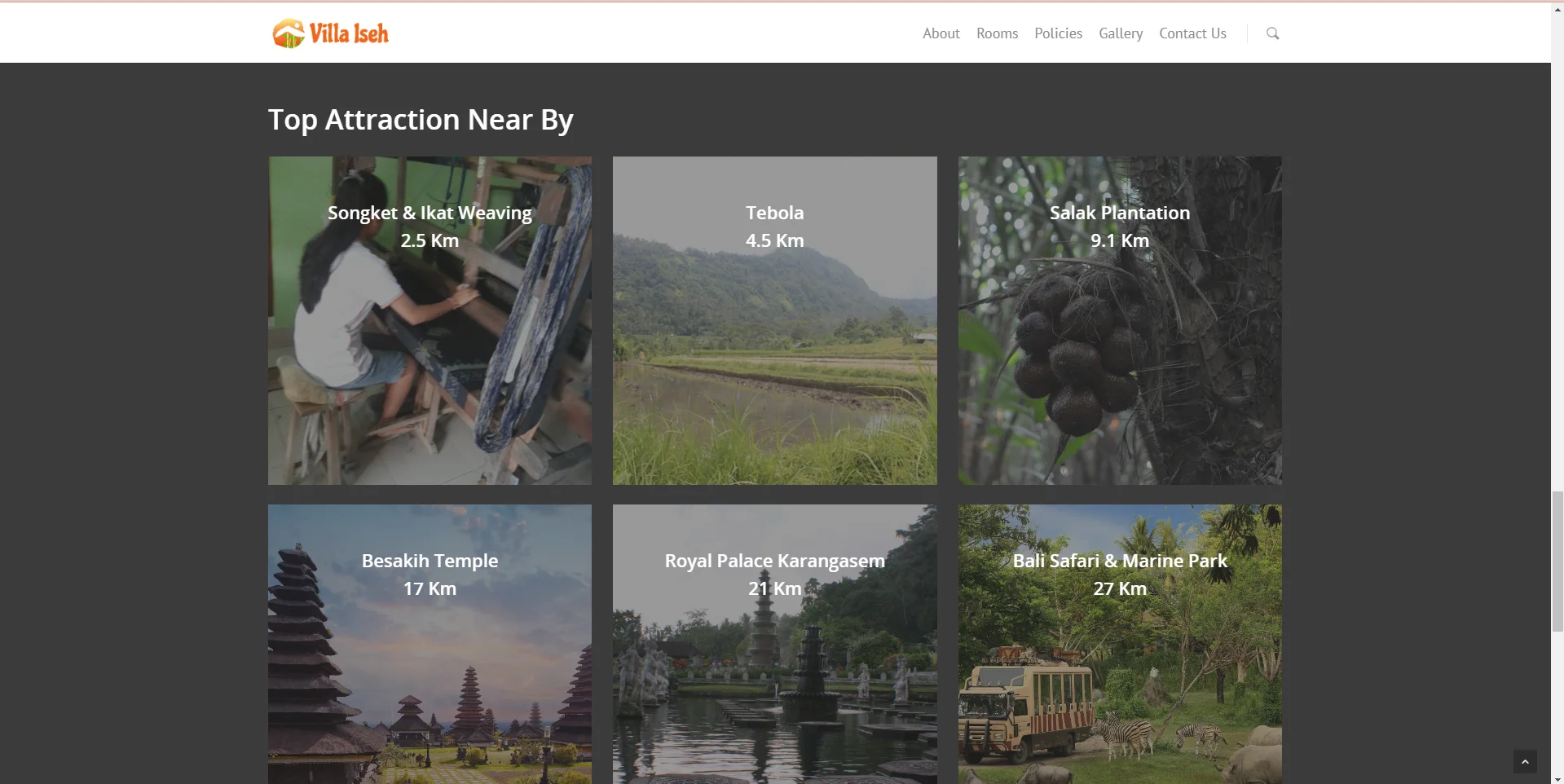Screen dimensions: 1564x784
Task: View the Bali Safari & Marine Park card
Action: (1120, 644)
